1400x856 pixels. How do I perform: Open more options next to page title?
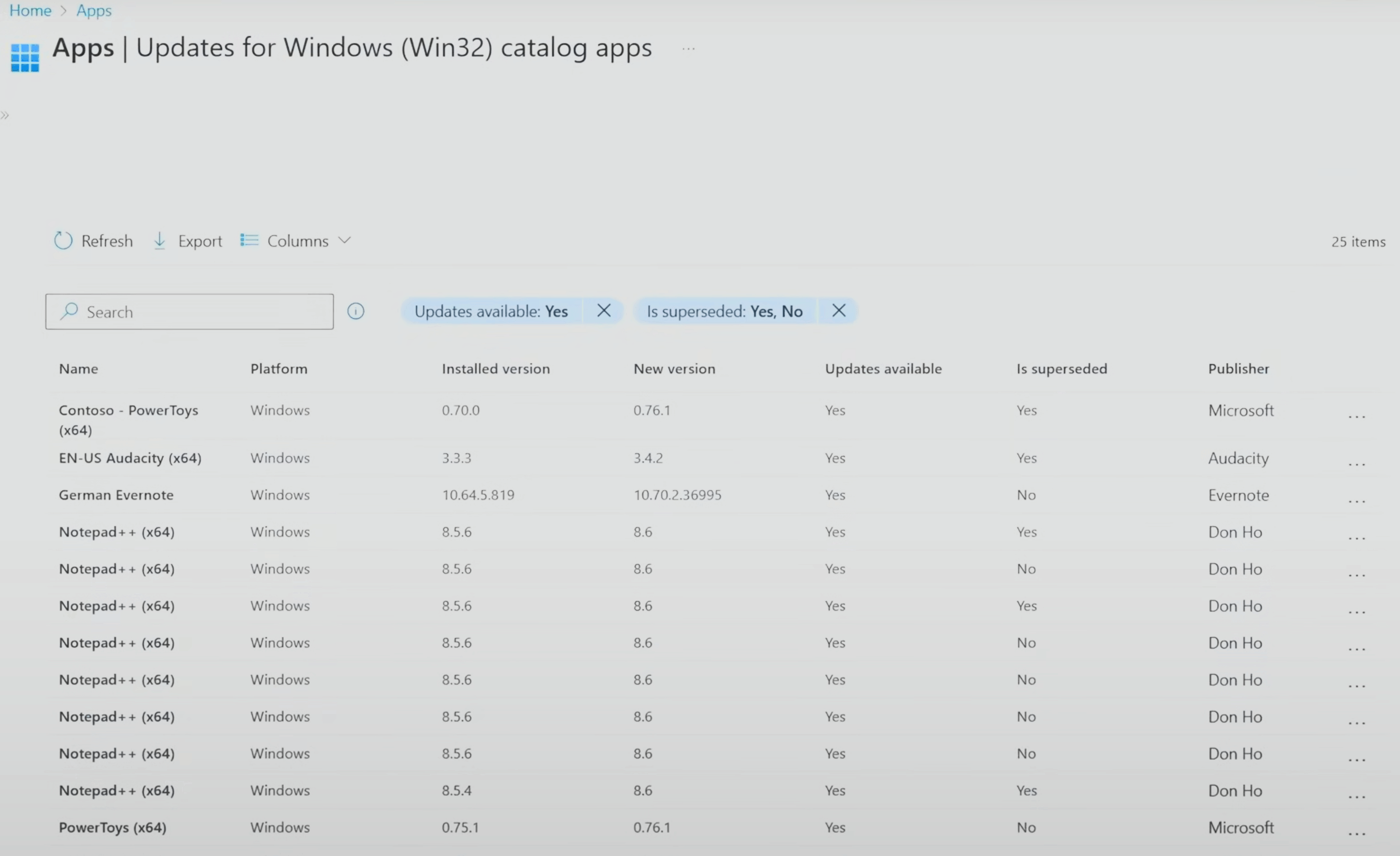(x=689, y=49)
